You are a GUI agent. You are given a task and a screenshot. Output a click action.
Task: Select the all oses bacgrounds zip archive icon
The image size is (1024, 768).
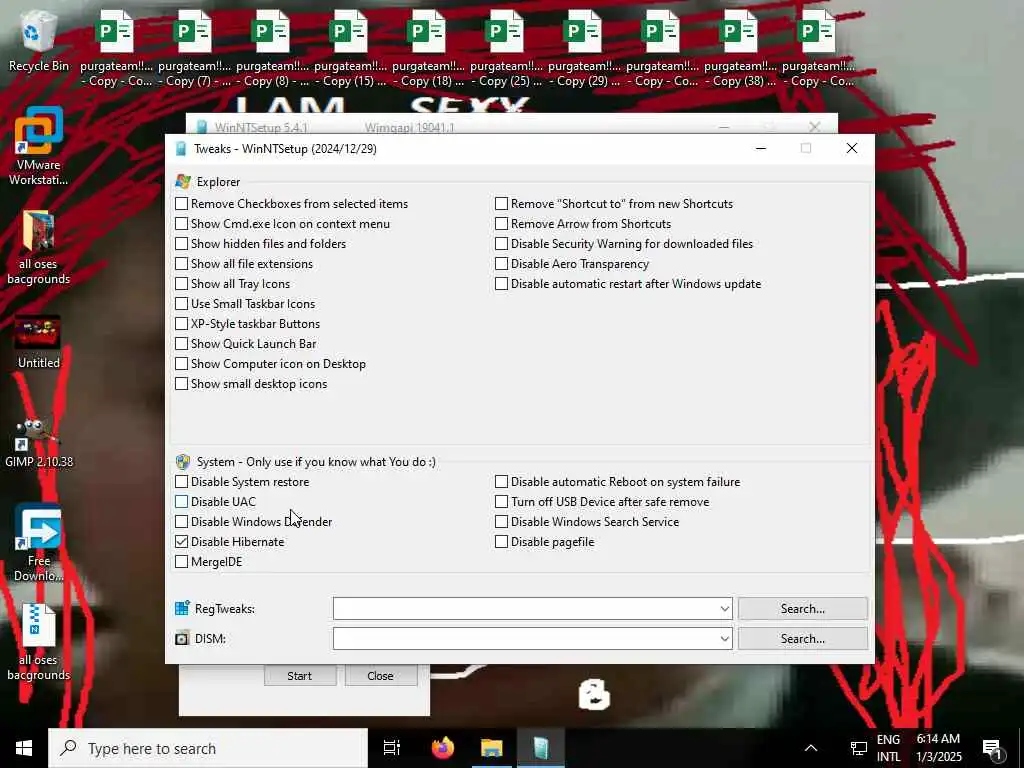38,642
